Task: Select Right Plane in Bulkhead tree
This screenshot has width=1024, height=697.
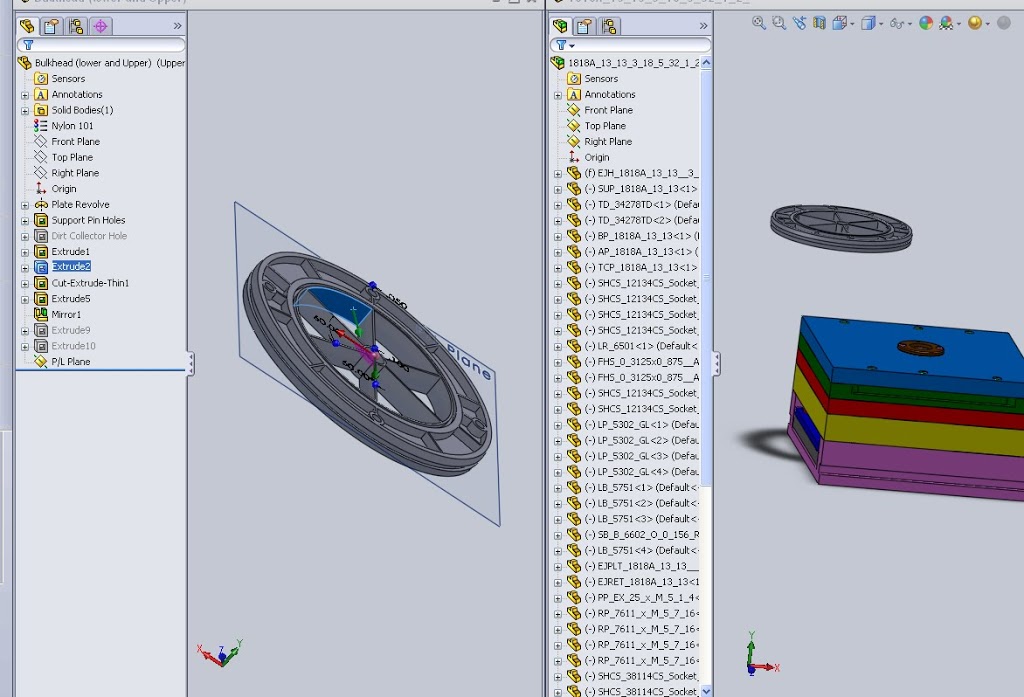Action: (75, 172)
